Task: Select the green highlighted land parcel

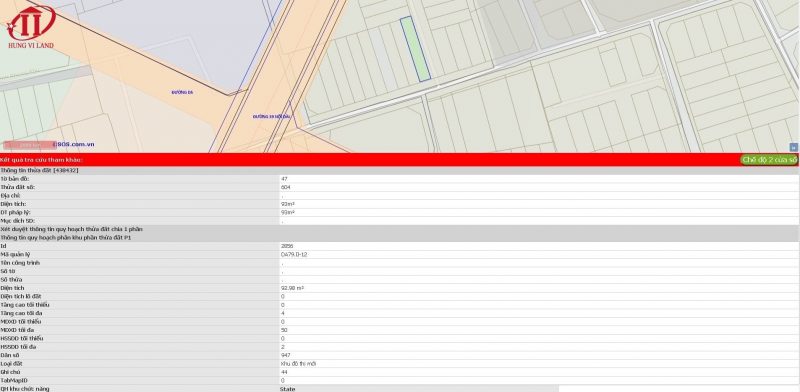Action: pyautogui.click(x=415, y=49)
